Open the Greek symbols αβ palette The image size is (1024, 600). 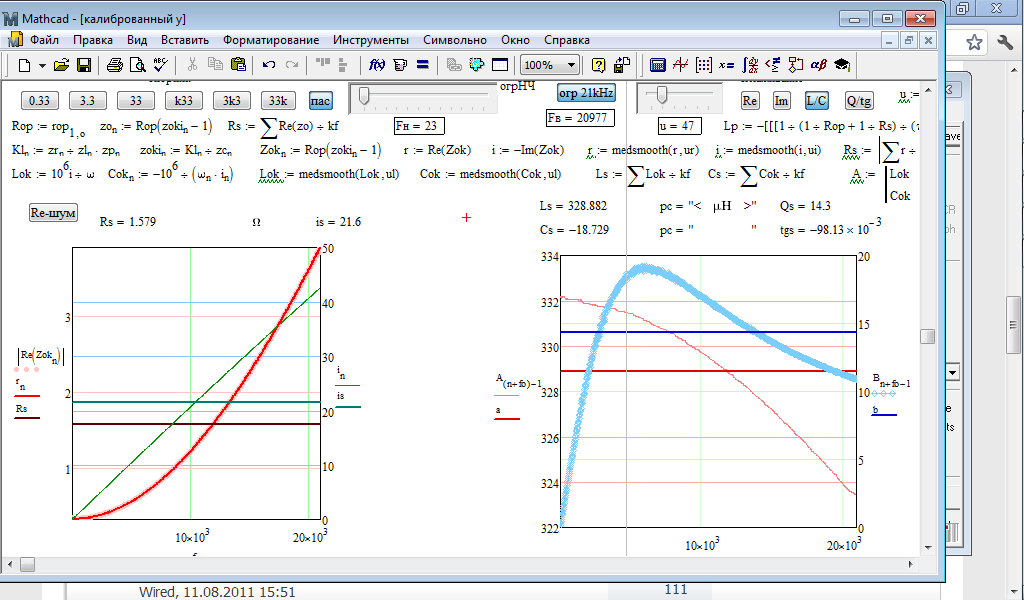(817, 65)
